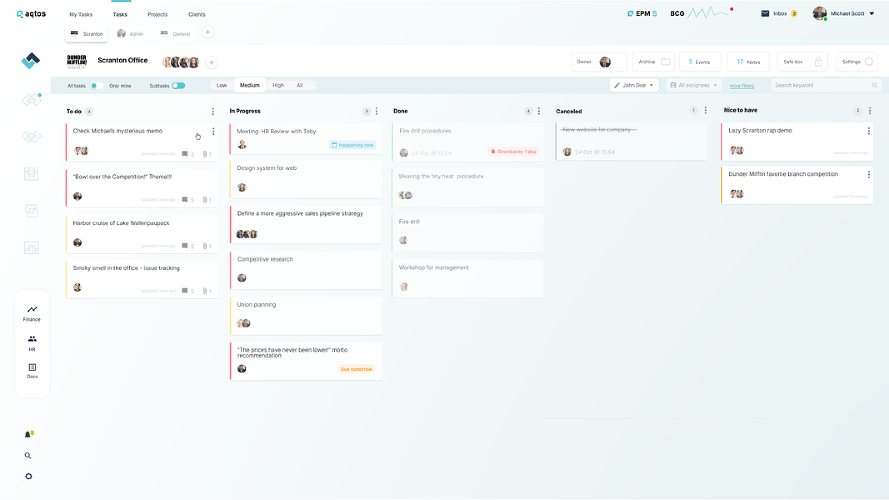Go to Clients tab
Screen dimensions: 889x500
tap(197, 14)
